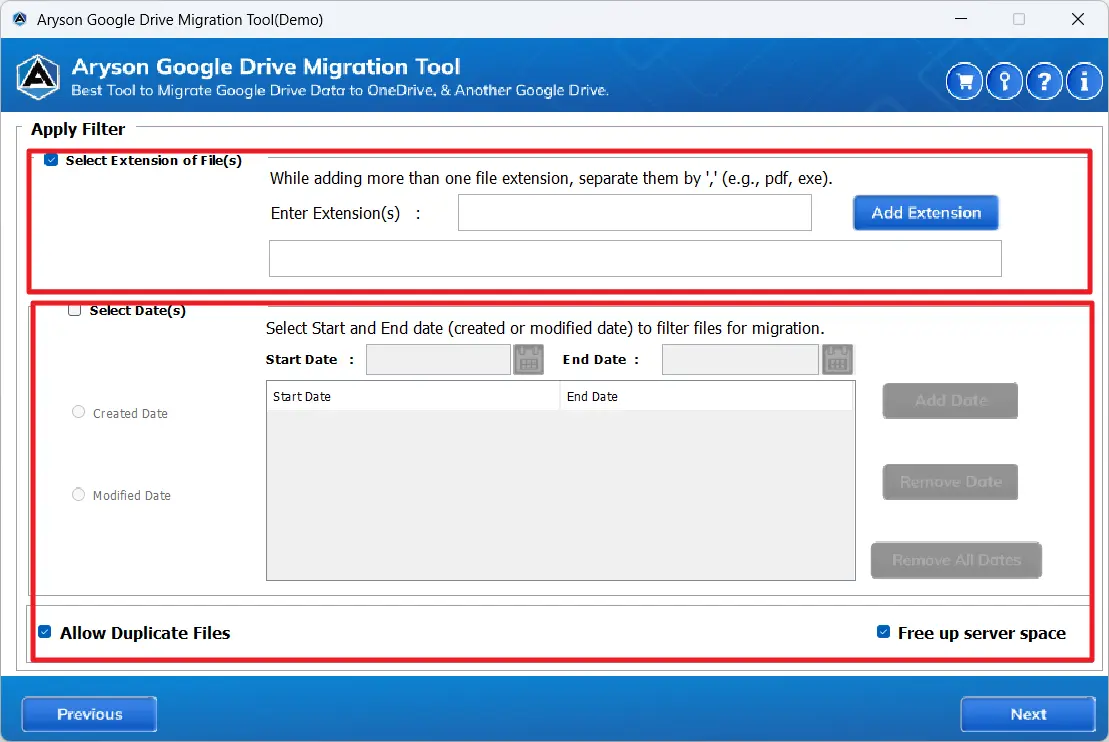Open the Start Date calendar picker
Viewport: 1109px width, 742px height.
point(528,359)
